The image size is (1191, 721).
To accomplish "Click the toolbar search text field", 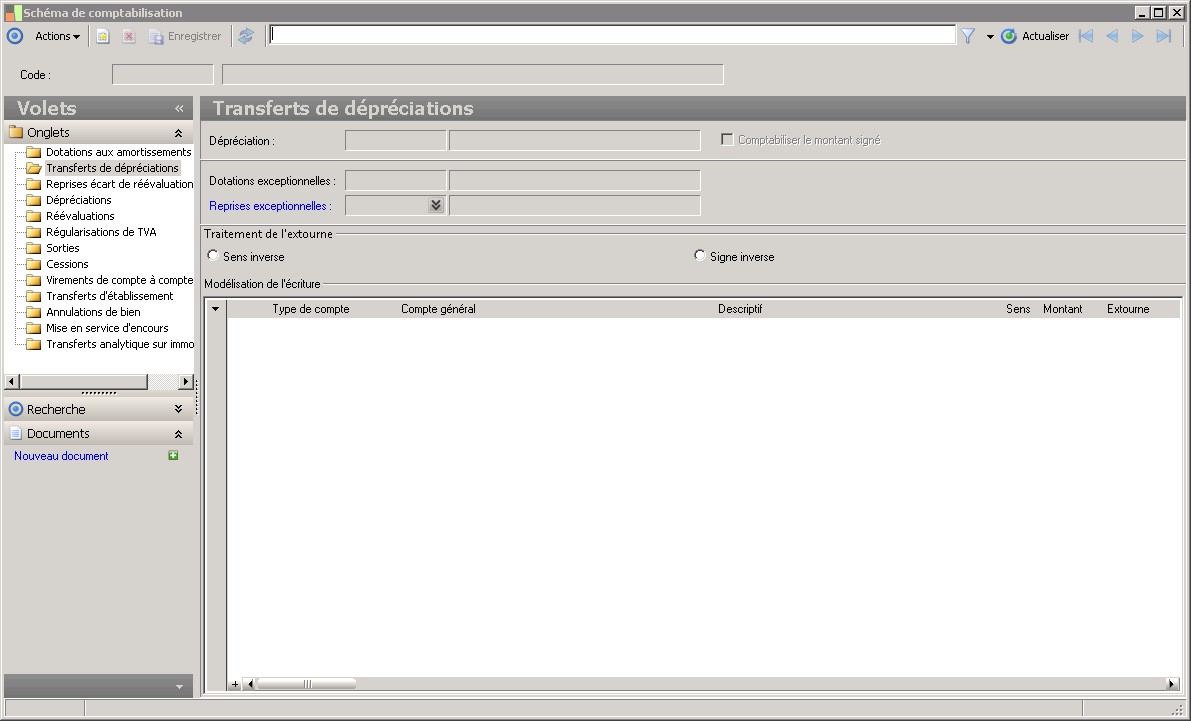I will click(x=612, y=35).
